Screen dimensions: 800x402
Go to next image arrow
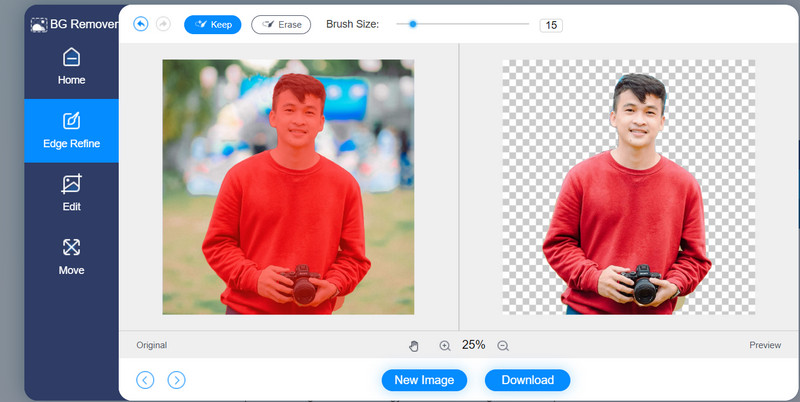pyautogui.click(x=176, y=379)
